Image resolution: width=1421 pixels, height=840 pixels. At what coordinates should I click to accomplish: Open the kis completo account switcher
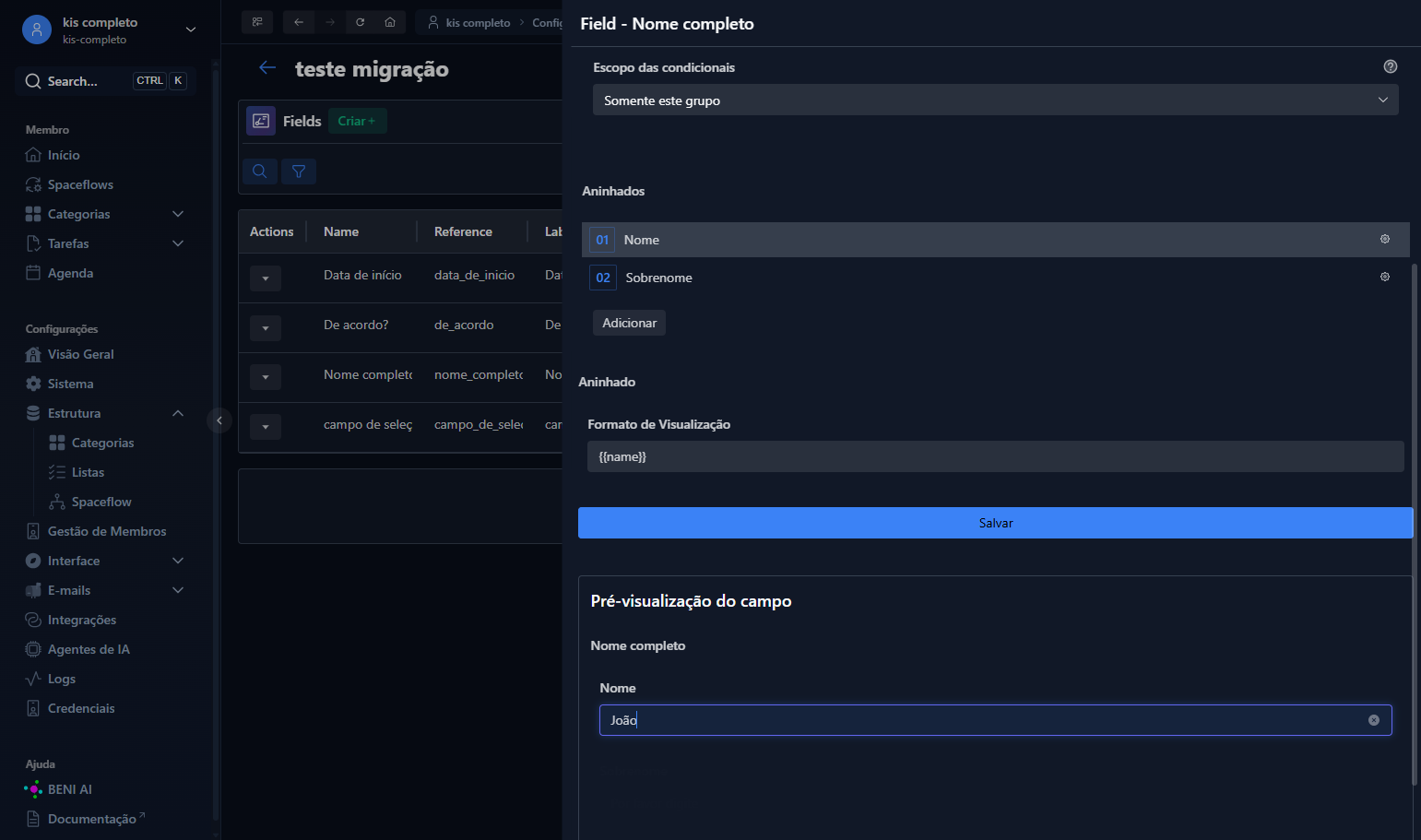110,30
